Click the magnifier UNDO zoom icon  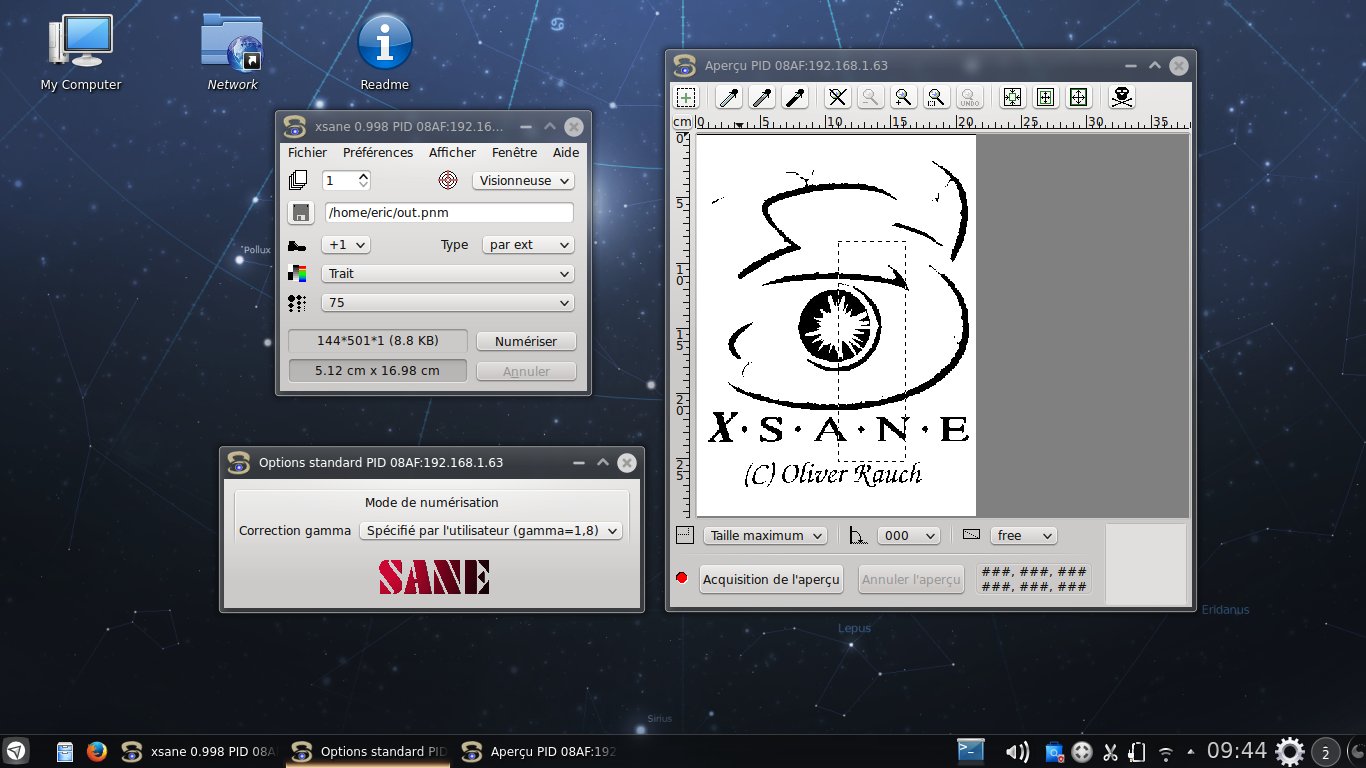point(969,97)
